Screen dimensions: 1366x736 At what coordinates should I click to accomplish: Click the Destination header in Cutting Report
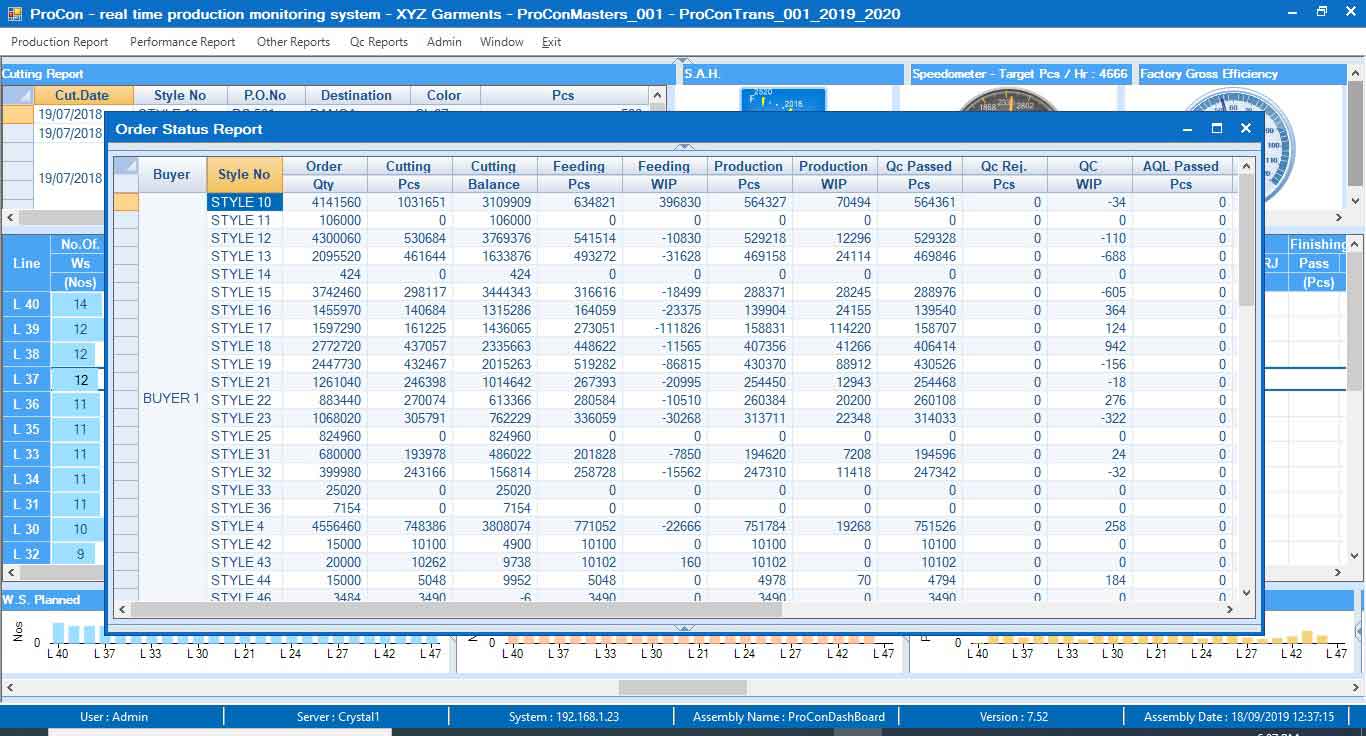coord(357,95)
